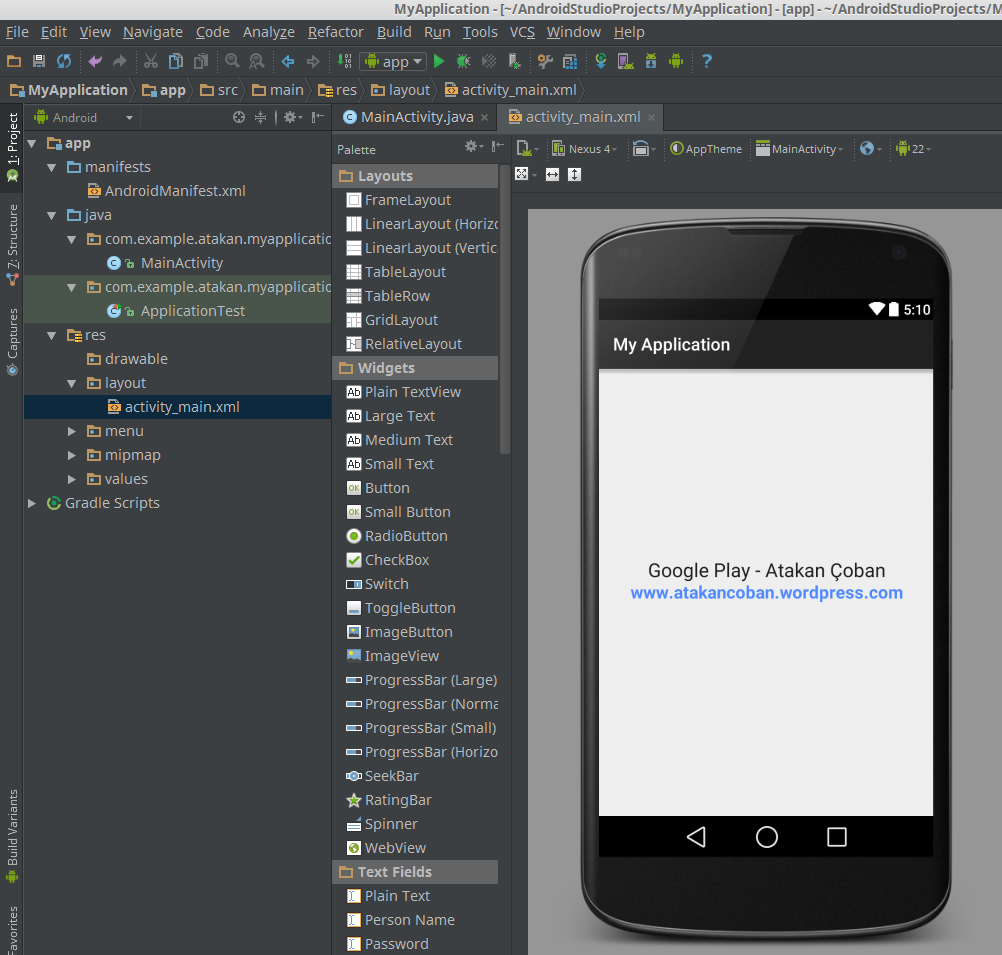Click the Find magnifier icon
Viewport: 1002px width, 955px height.
232,61
